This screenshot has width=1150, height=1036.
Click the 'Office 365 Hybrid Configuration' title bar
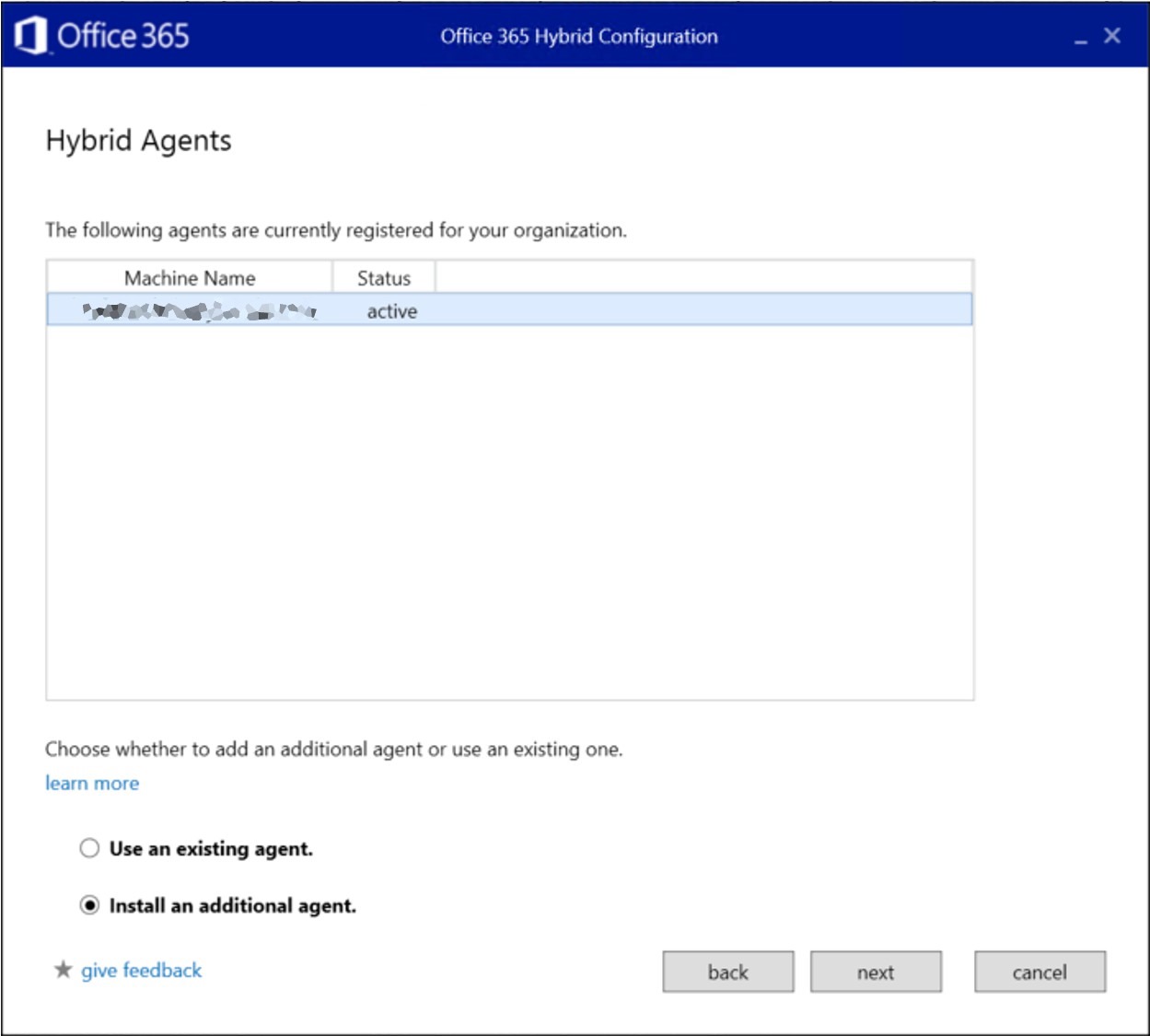[x=578, y=36]
